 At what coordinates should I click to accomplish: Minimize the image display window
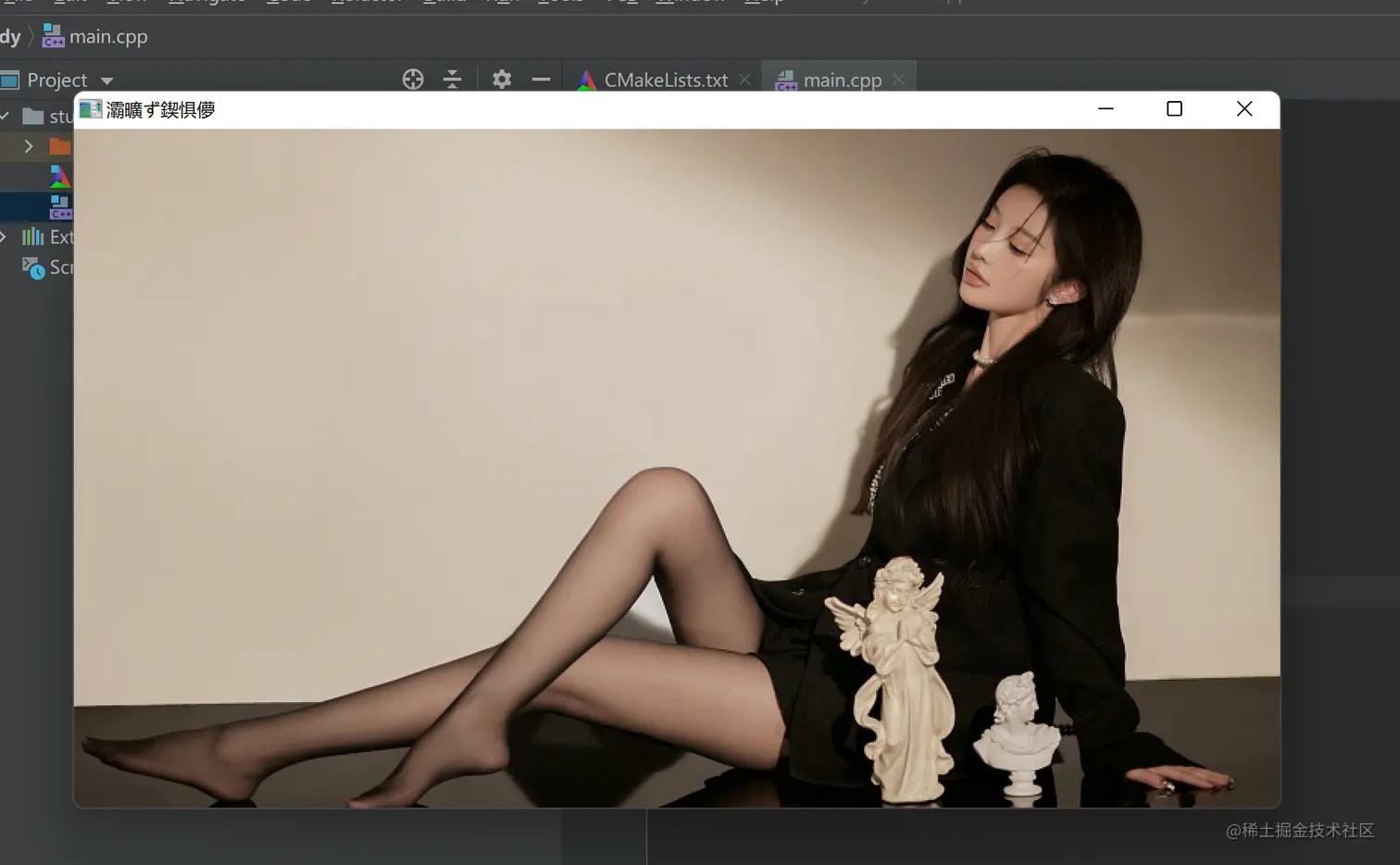tap(1106, 109)
